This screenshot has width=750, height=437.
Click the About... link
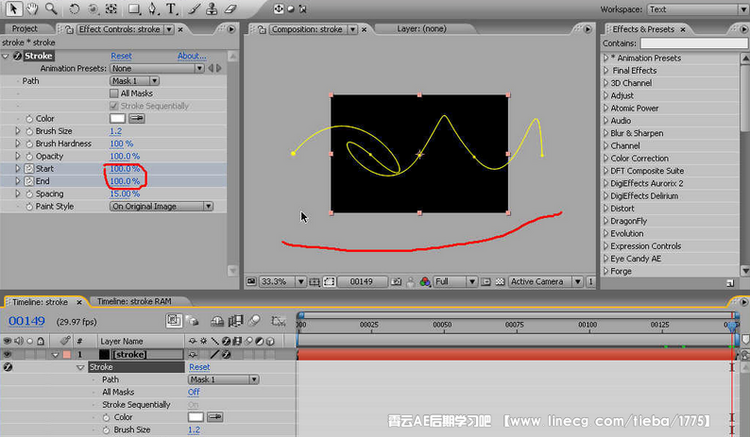click(192, 56)
